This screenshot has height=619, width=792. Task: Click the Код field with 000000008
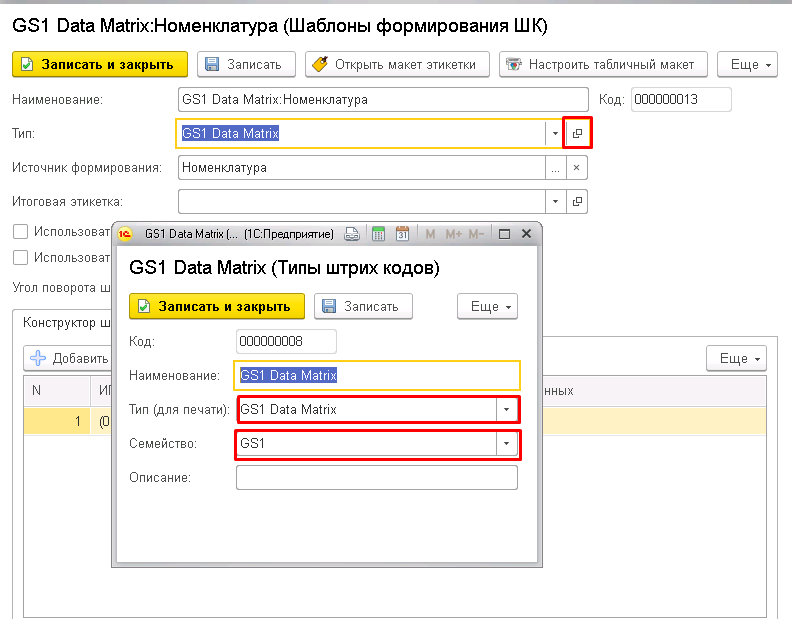pos(286,342)
